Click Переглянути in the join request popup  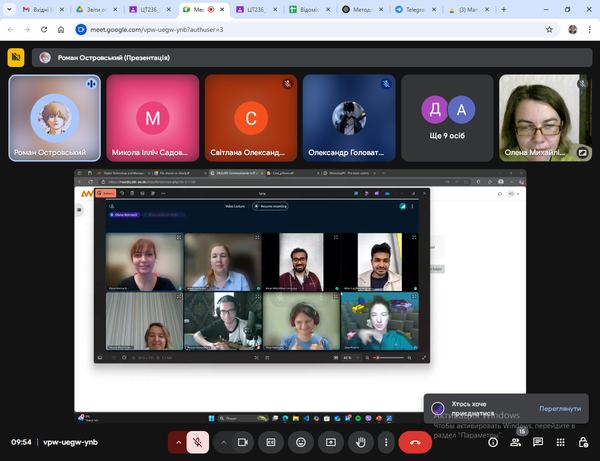[559, 408]
